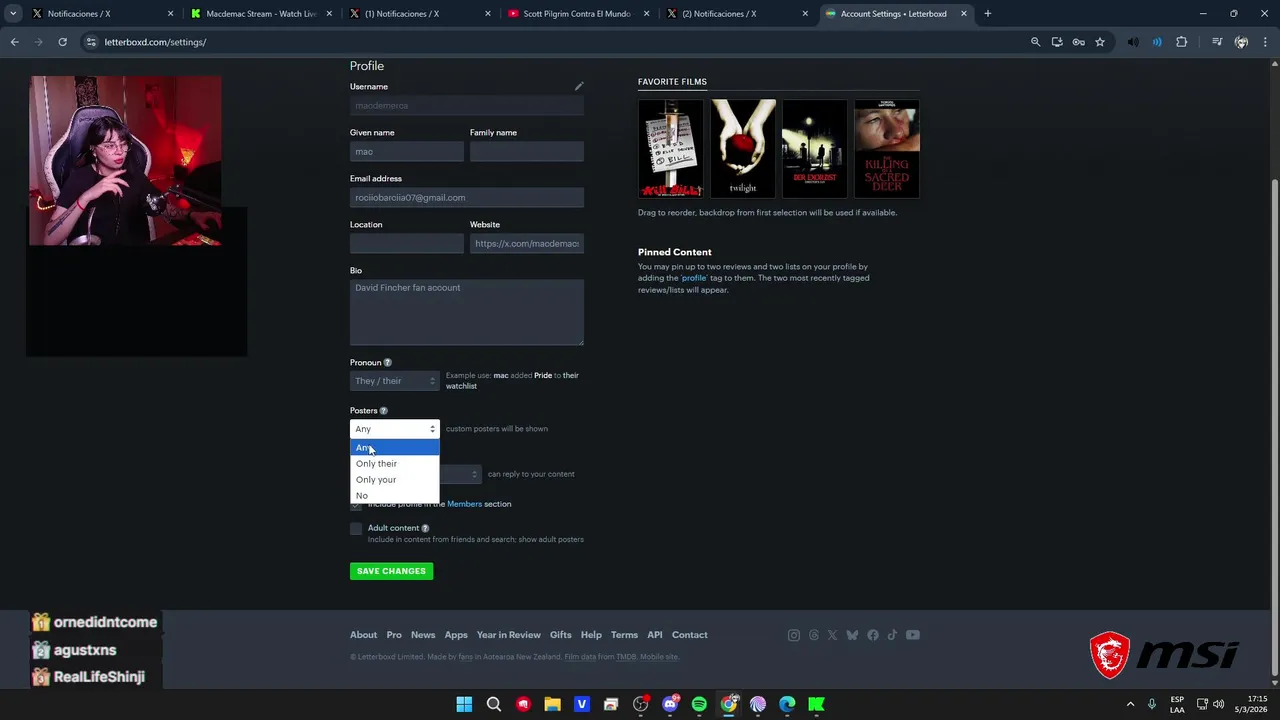Open the Threads icon in the footer
1280x720 pixels.
click(x=813, y=635)
